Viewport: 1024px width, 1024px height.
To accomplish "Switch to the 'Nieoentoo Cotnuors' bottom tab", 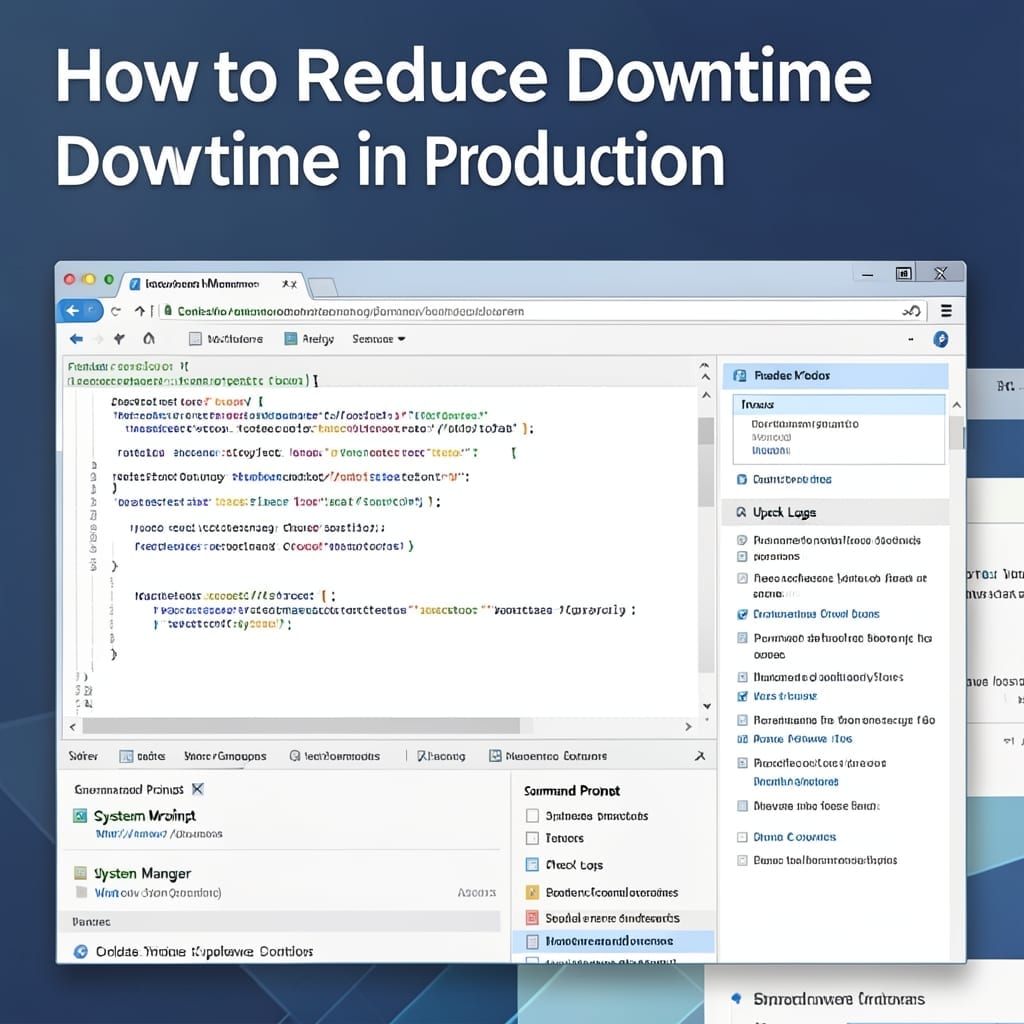I will coord(548,756).
